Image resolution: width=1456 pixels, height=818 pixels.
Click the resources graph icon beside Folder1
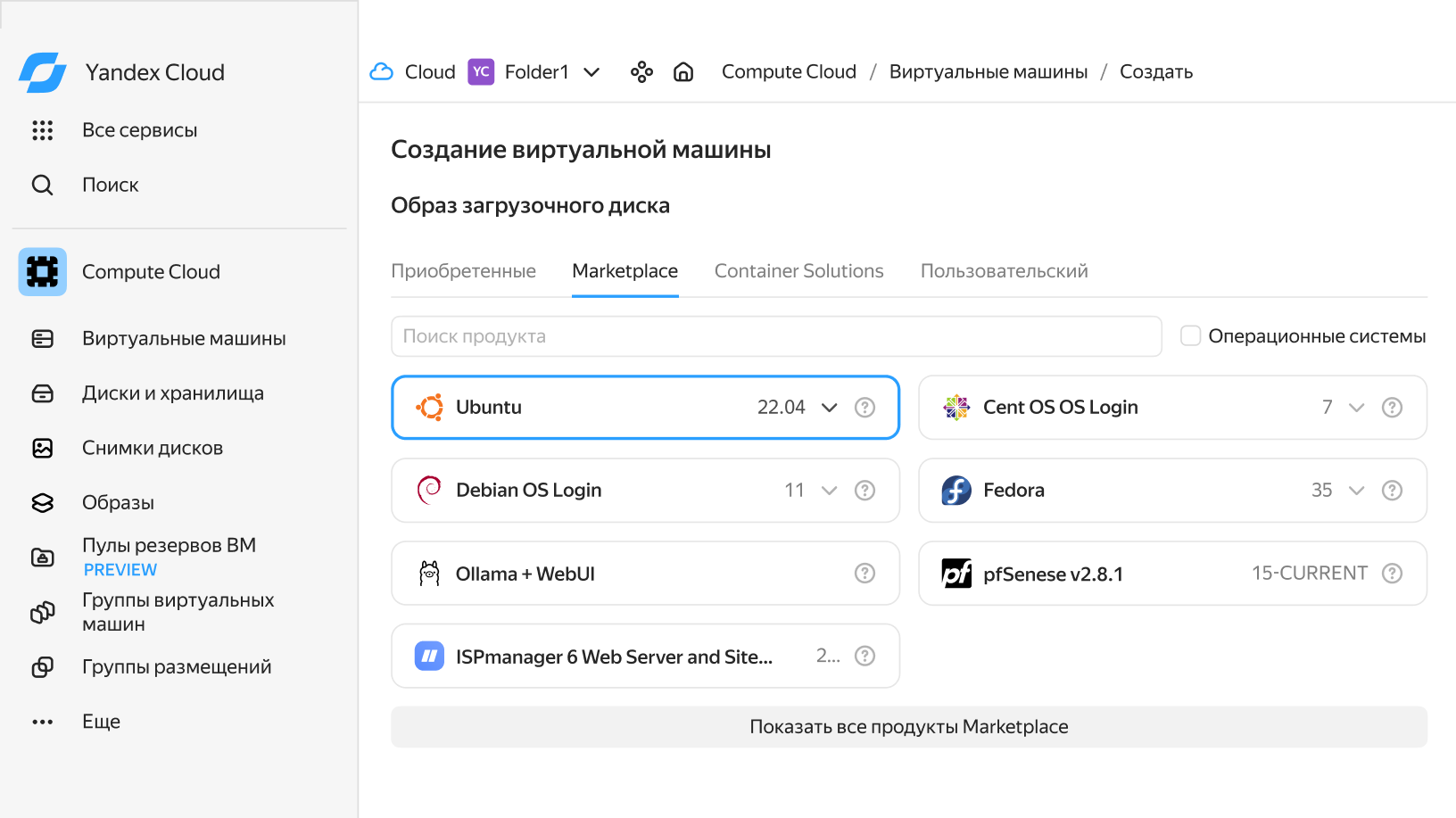641,72
